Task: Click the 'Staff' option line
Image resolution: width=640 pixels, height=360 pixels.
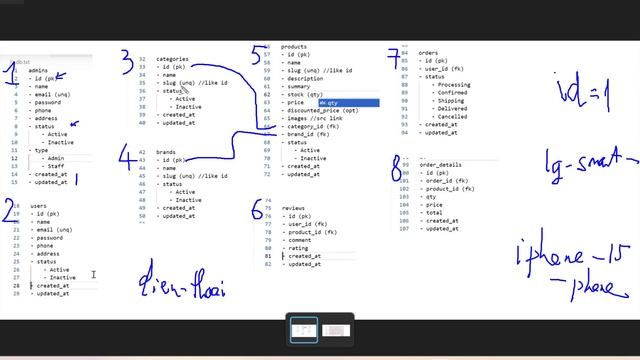Action: [56, 166]
